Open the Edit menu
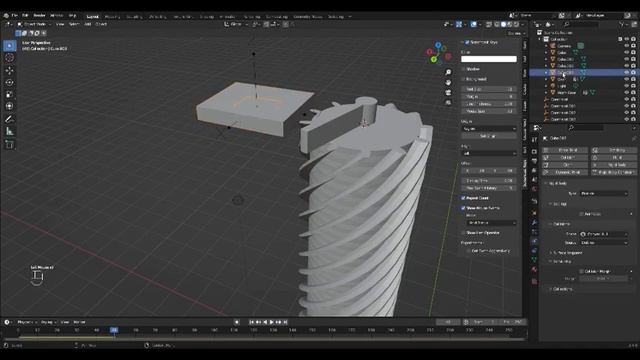This screenshot has height=360, width=640. tap(25, 16)
